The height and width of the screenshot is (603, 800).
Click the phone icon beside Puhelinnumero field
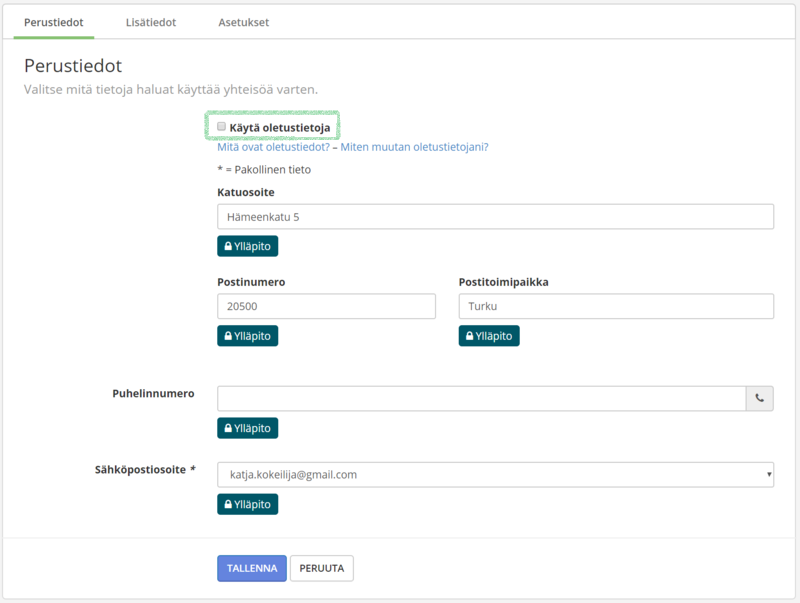click(760, 399)
